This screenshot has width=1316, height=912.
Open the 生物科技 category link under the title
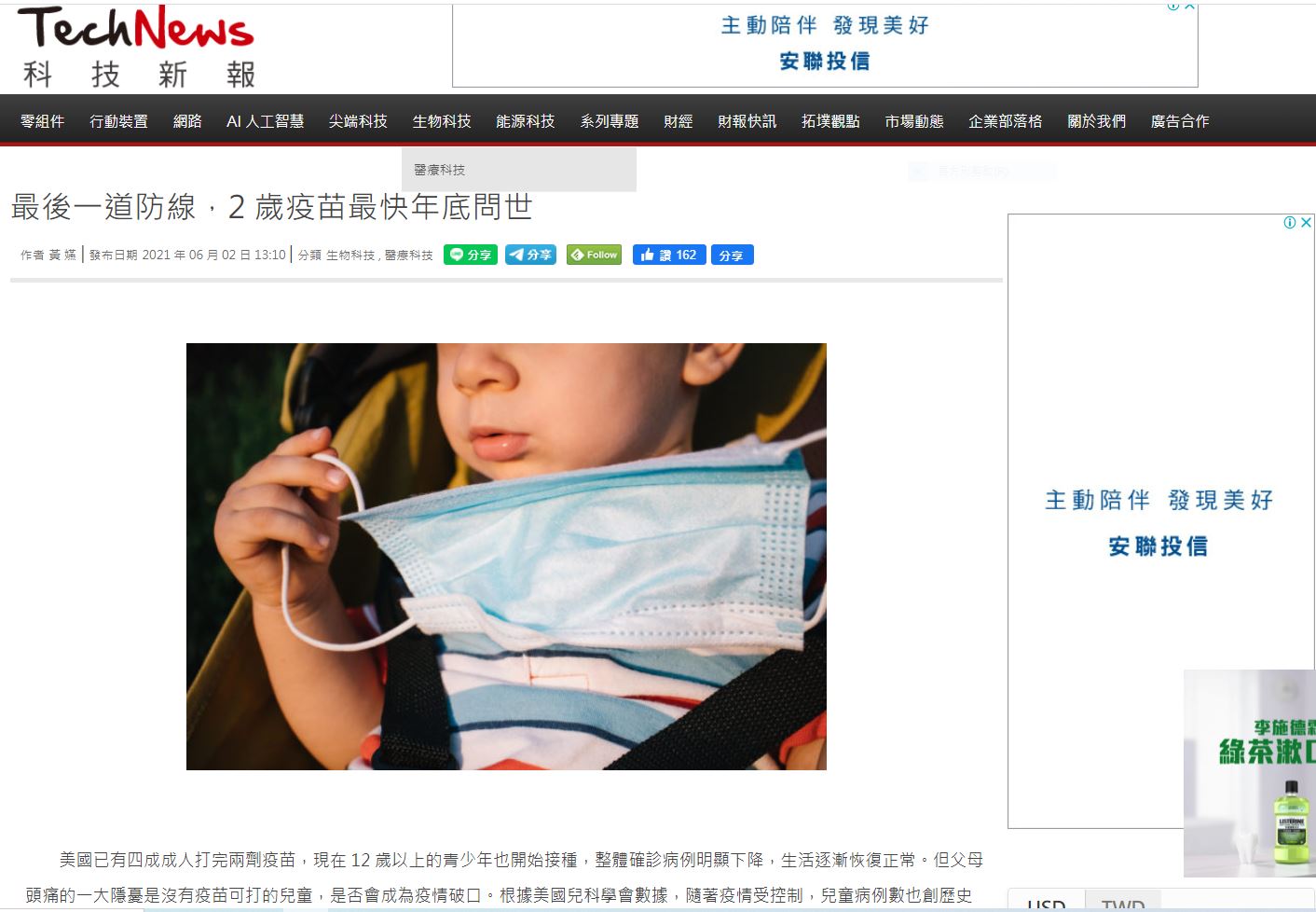350,255
